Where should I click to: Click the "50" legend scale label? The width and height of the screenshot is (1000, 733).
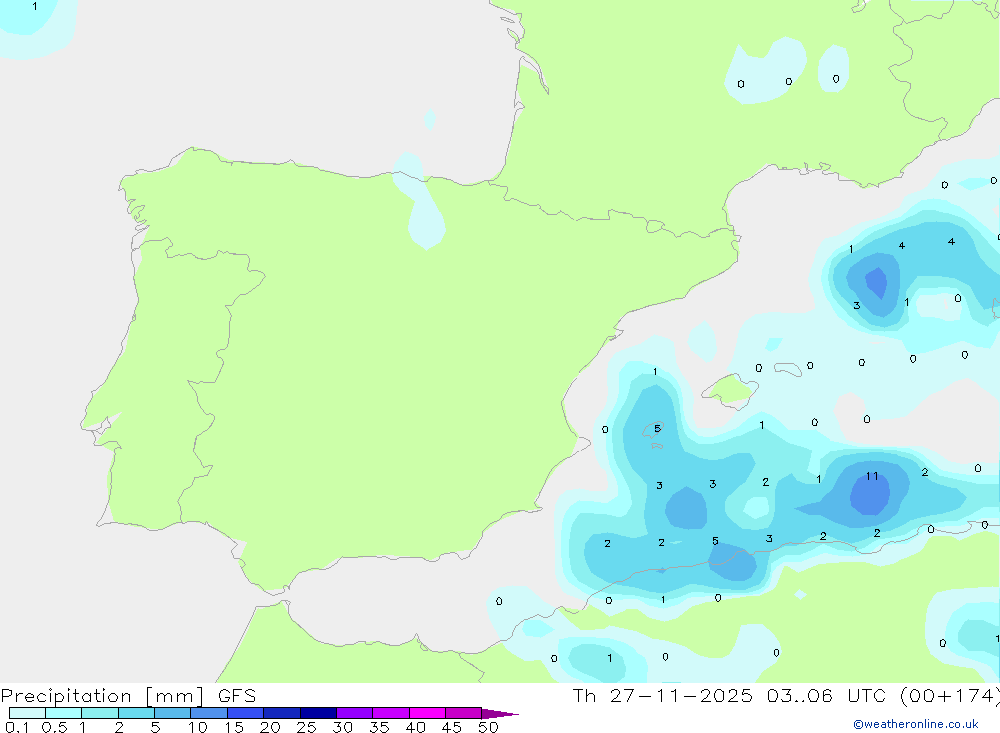[489, 727]
